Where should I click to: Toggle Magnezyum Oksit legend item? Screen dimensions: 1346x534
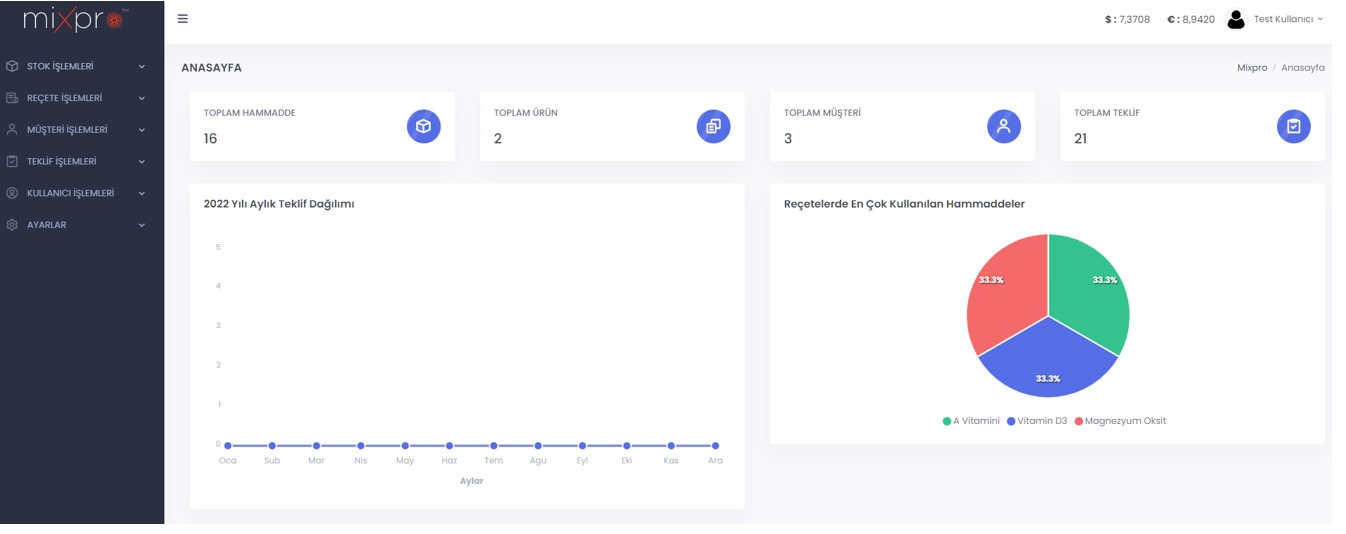pos(1120,421)
